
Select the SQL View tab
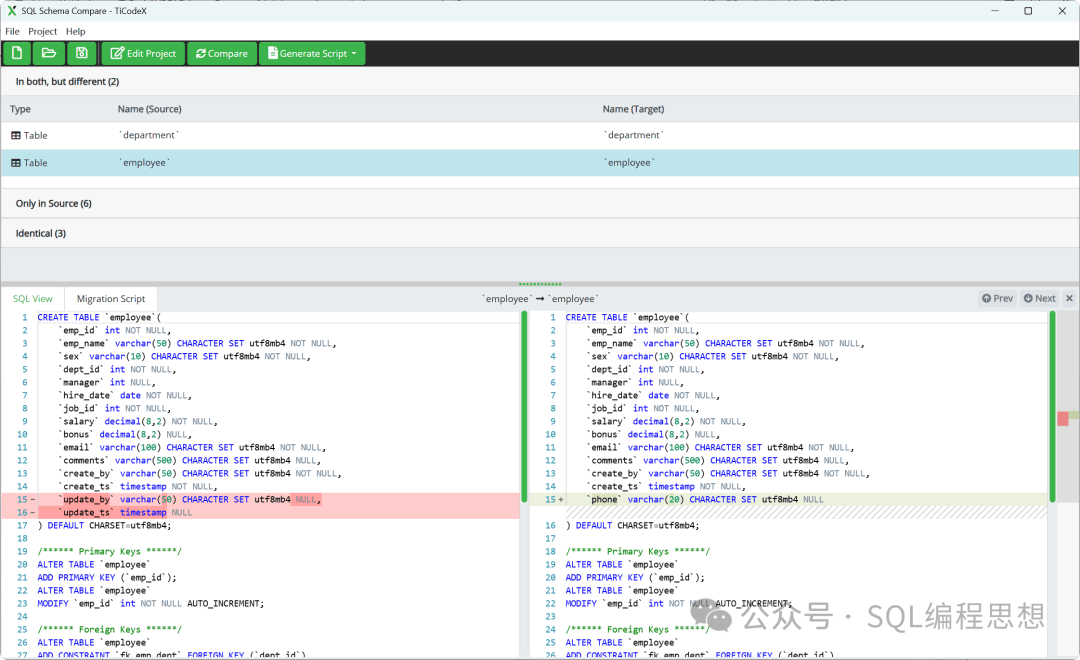(32, 298)
